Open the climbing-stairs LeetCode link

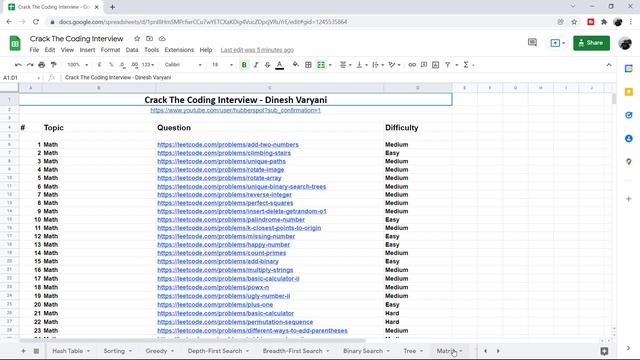pyautogui.click(x=224, y=153)
